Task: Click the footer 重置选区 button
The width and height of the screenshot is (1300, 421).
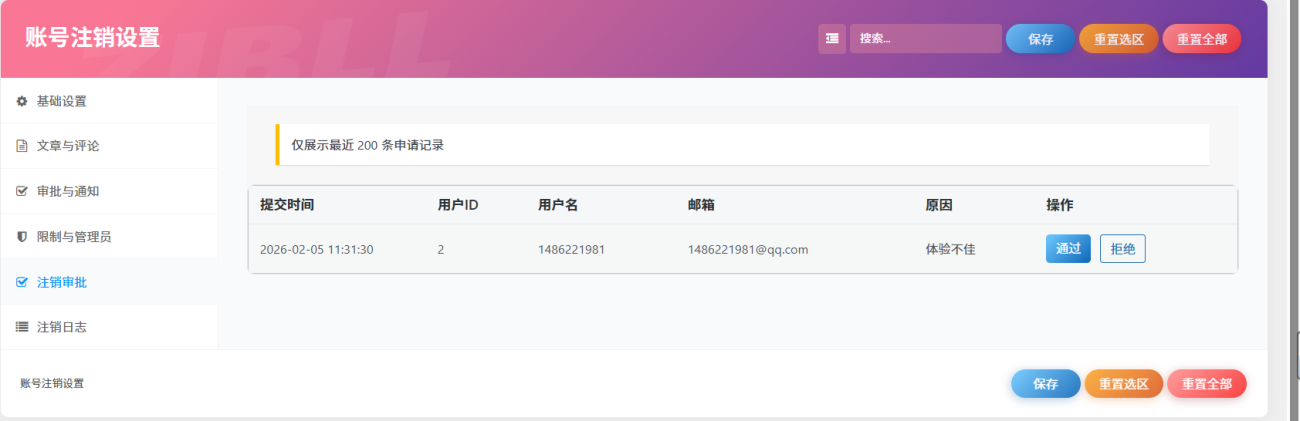Action: click(1124, 384)
